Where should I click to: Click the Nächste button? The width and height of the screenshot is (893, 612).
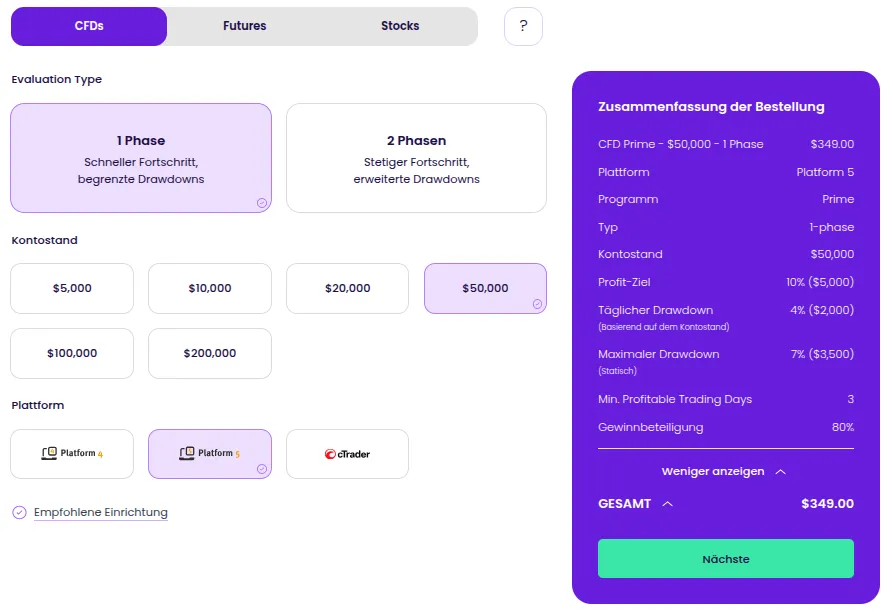point(725,558)
